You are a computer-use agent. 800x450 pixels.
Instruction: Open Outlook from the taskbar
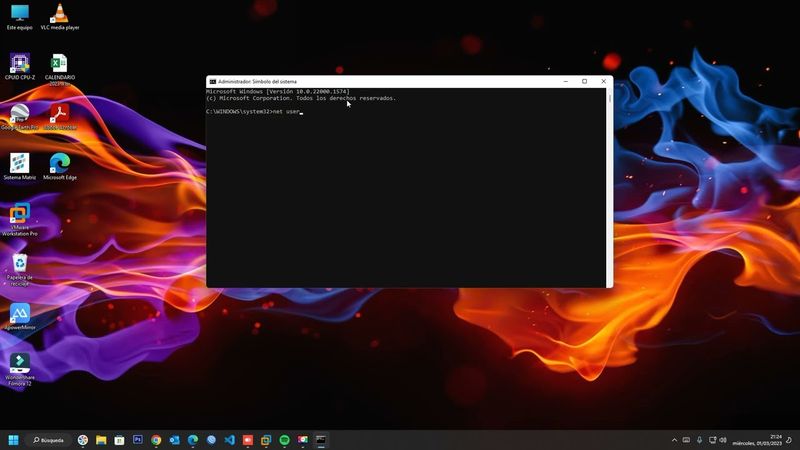click(174, 440)
